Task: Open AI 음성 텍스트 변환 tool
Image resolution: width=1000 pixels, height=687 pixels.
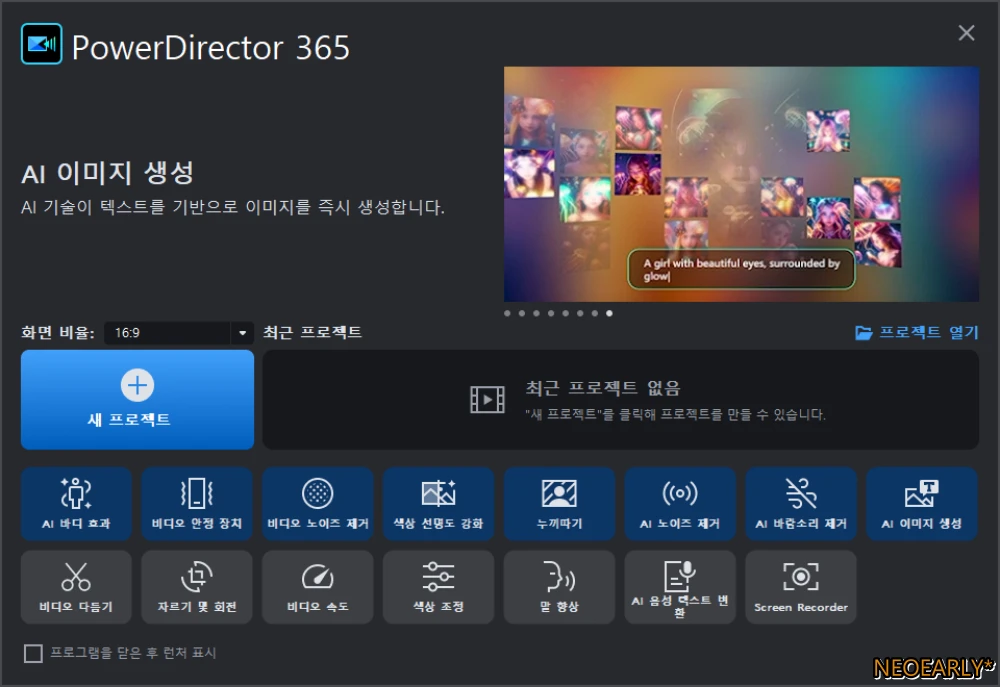Action: (680, 587)
